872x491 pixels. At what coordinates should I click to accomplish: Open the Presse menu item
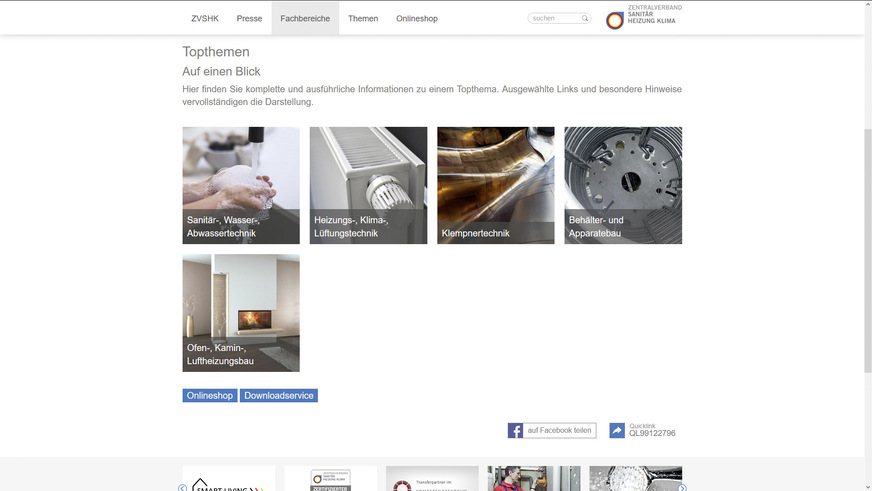(x=249, y=19)
